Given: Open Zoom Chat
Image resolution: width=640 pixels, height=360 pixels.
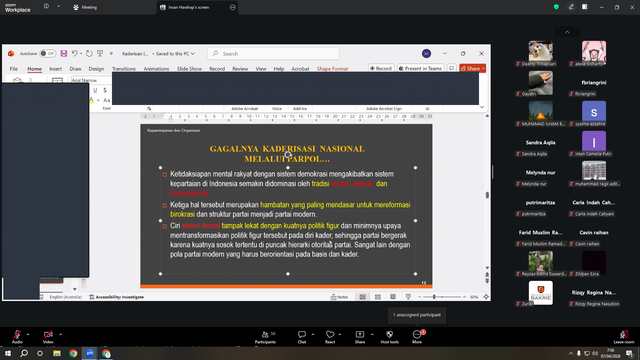Looking at the screenshot, I should pyautogui.click(x=302, y=337).
